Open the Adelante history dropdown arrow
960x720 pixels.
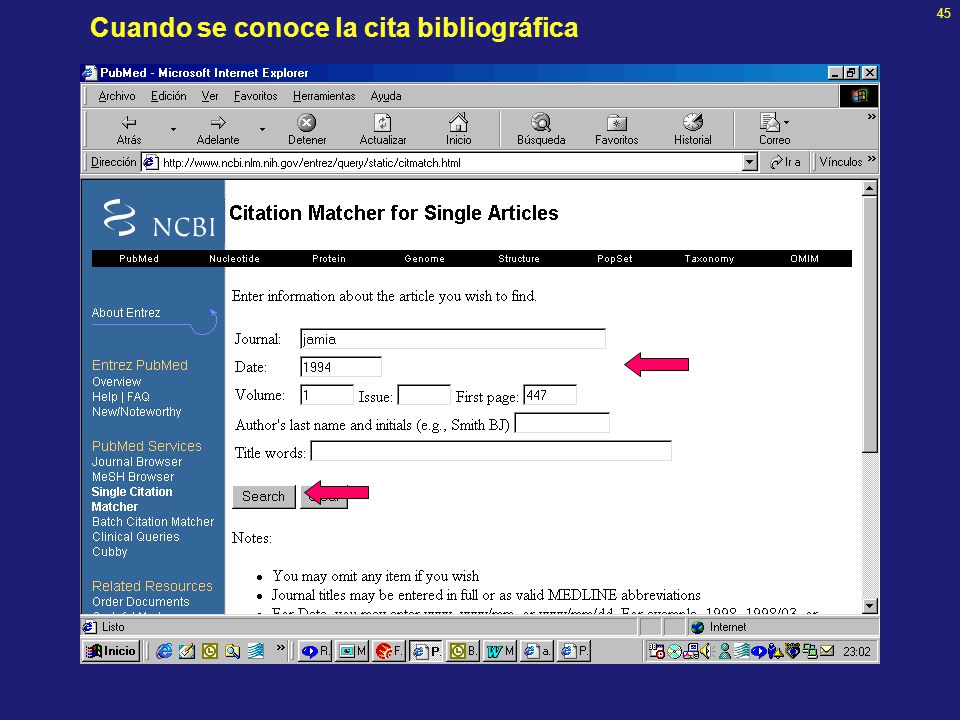(x=262, y=129)
